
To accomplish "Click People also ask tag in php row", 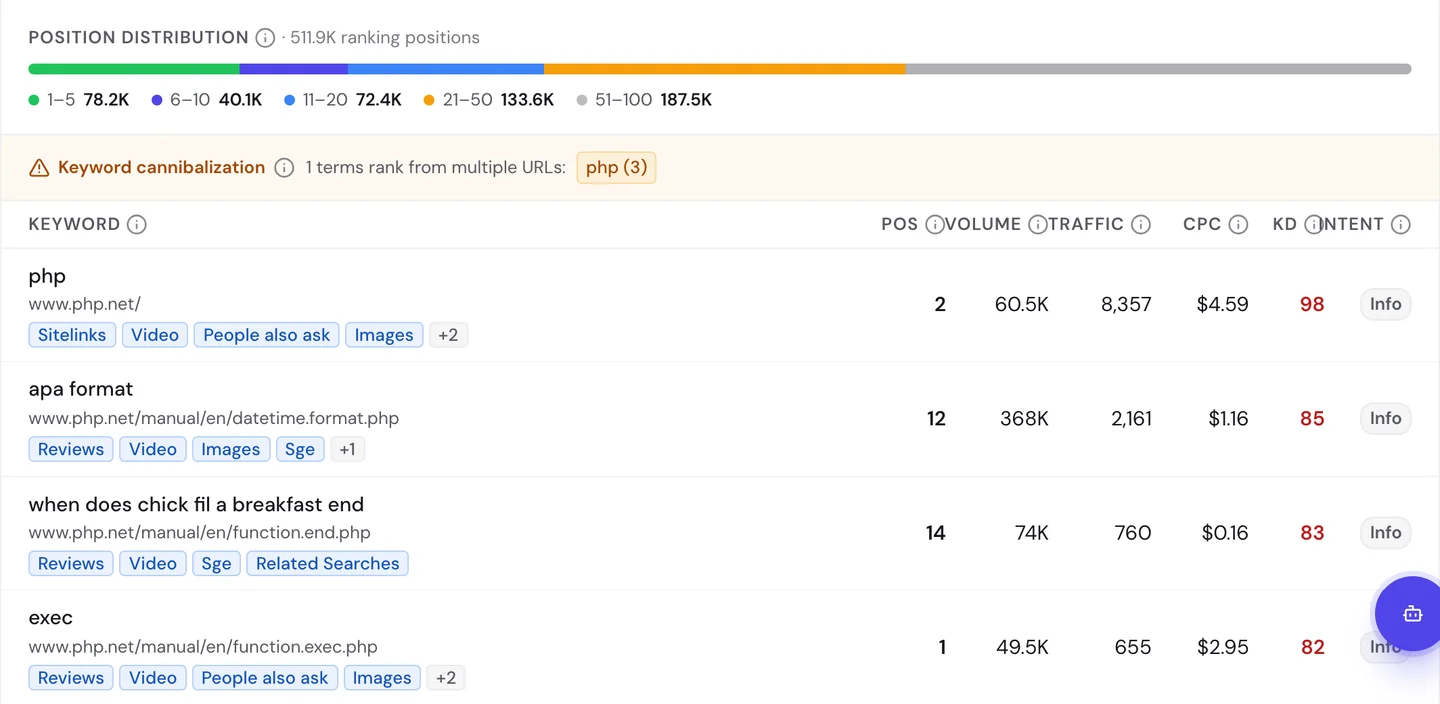I will tap(267, 335).
